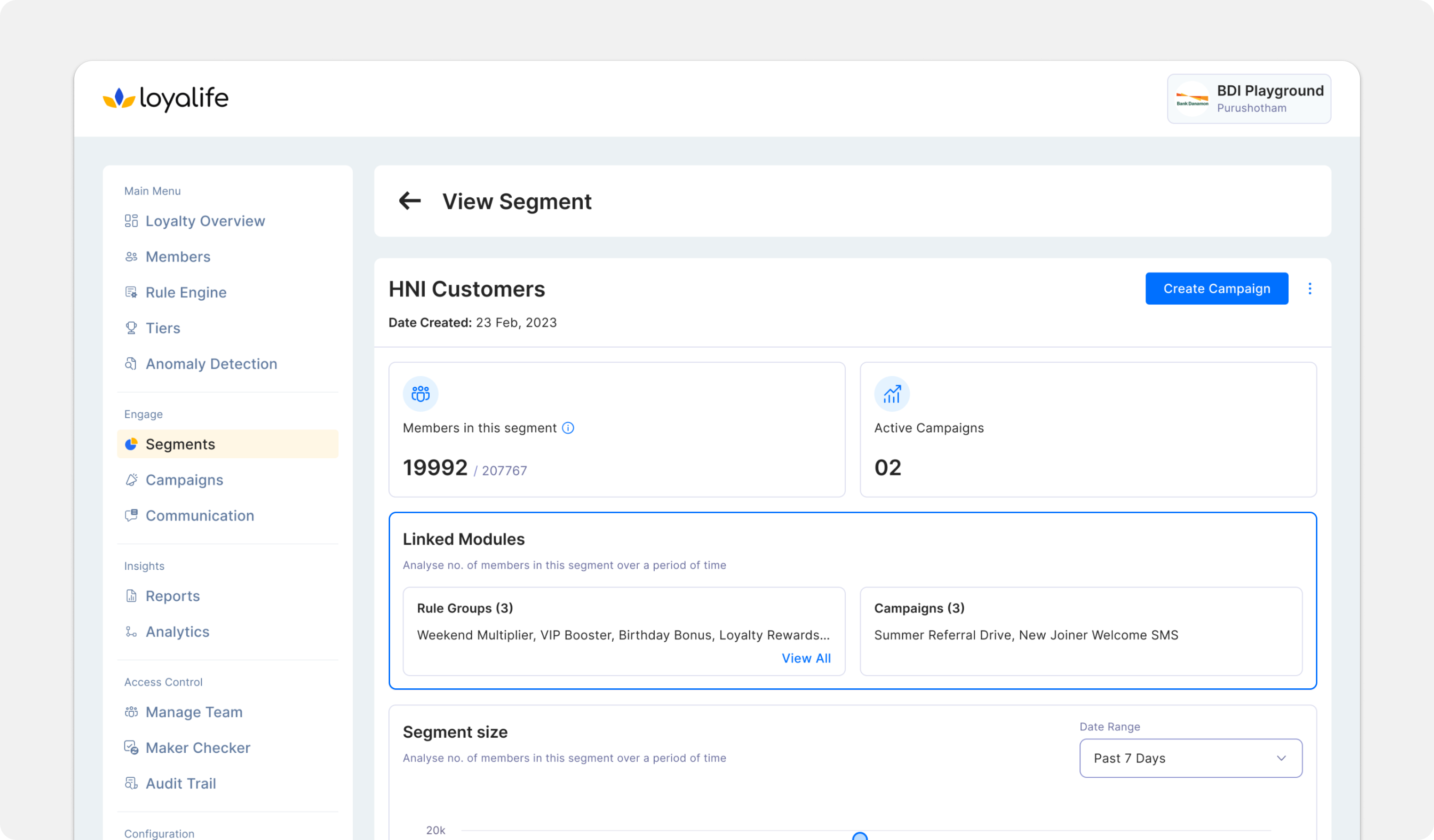
Task: Click the Tiers trophy icon in the sidebar
Action: (131, 328)
